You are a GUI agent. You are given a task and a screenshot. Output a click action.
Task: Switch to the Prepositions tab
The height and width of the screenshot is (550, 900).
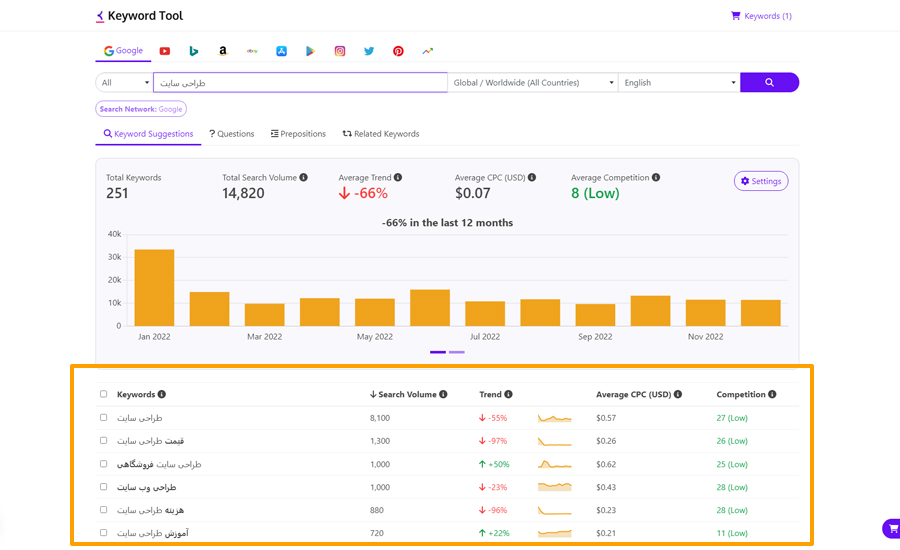click(298, 134)
